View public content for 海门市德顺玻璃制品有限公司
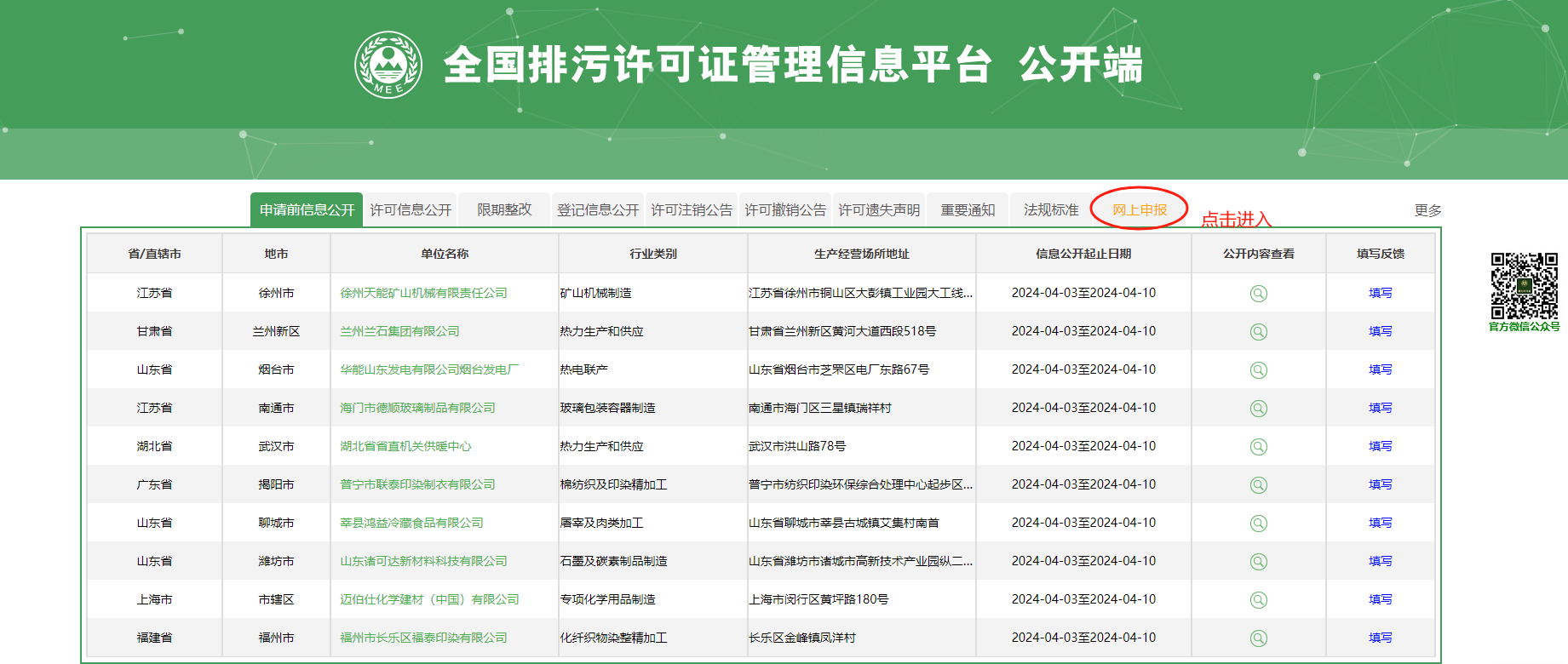Image resolution: width=1568 pixels, height=664 pixels. click(x=1258, y=409)
